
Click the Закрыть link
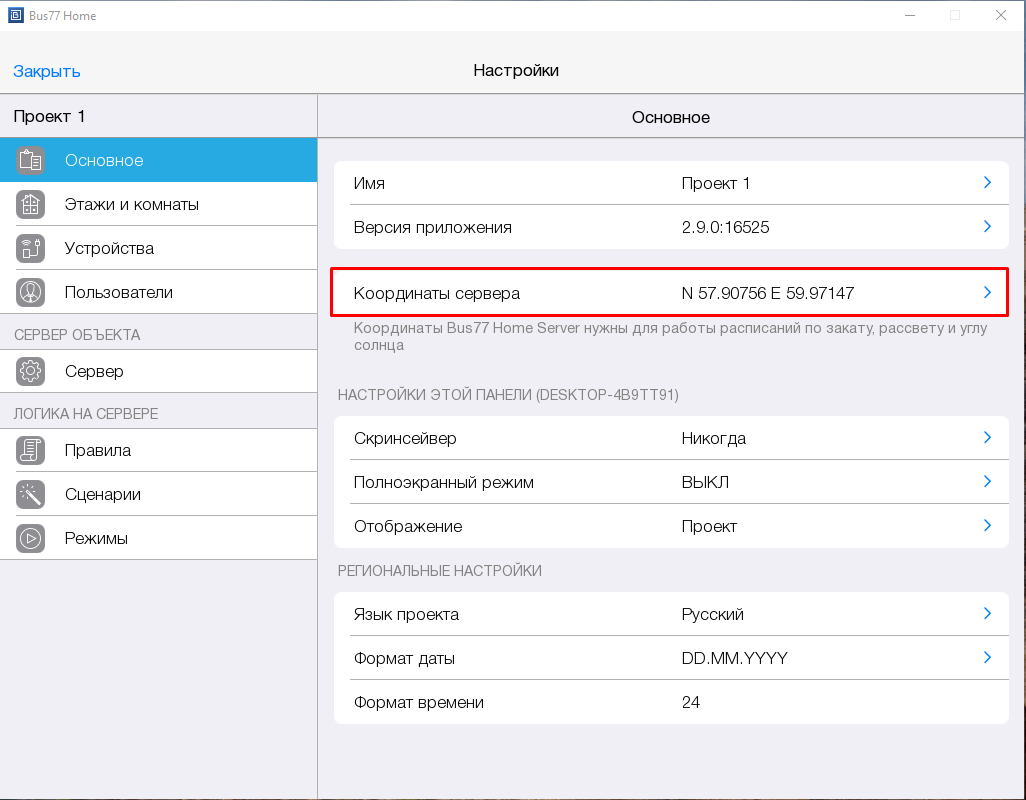click(47, 71)
